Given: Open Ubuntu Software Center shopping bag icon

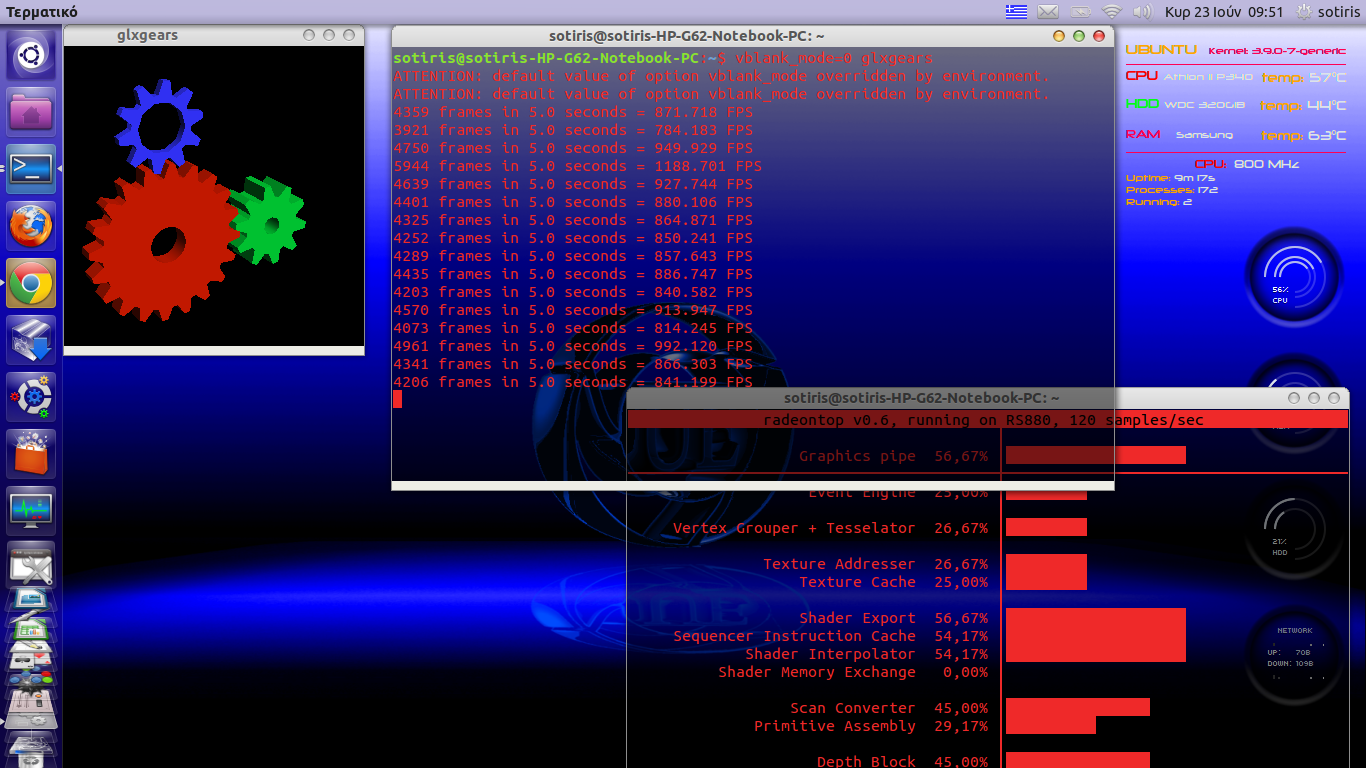Looking at the screenshot, I should 31,454.
